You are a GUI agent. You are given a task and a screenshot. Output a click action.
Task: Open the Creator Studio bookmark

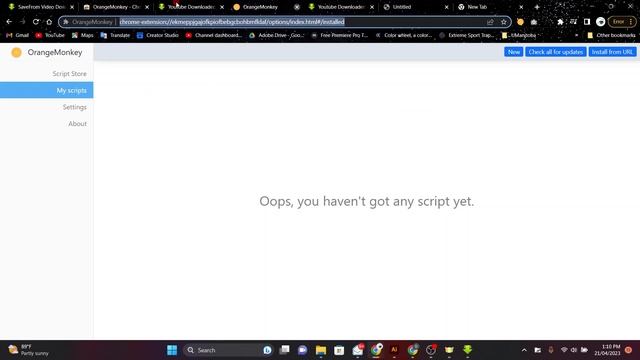[158, 35]
